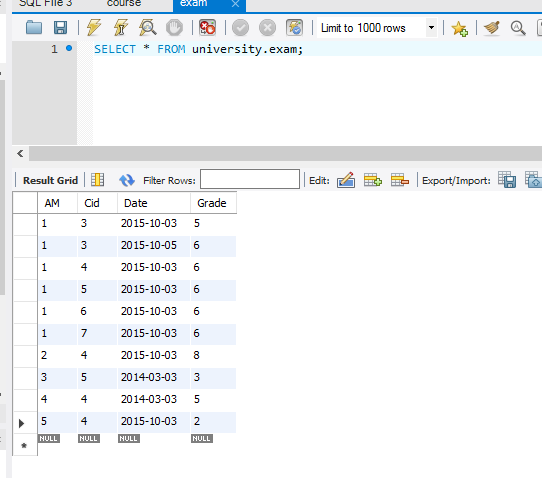Run Explain plan magnifier-lightning icon
Image resolution: width=542 pixels, height=478 pixels.
coord(148,28)
